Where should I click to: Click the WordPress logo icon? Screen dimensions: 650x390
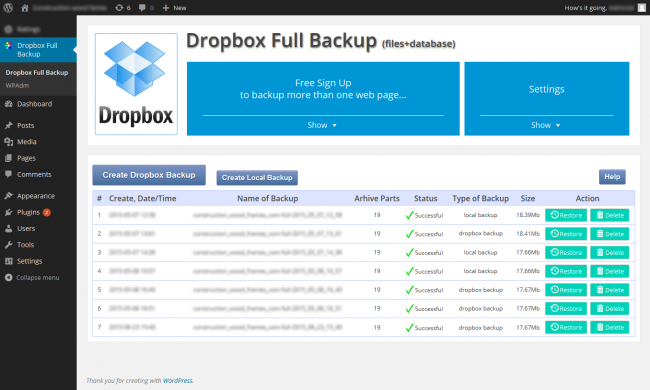(8, 7)
